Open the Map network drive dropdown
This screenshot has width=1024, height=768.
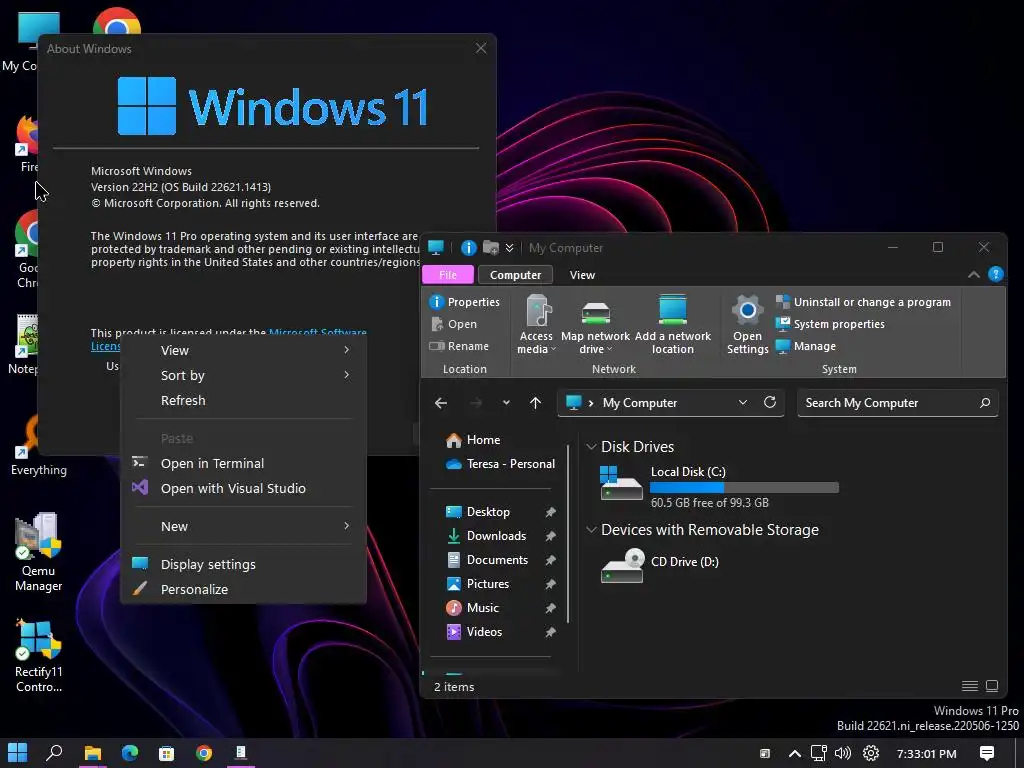595,328
